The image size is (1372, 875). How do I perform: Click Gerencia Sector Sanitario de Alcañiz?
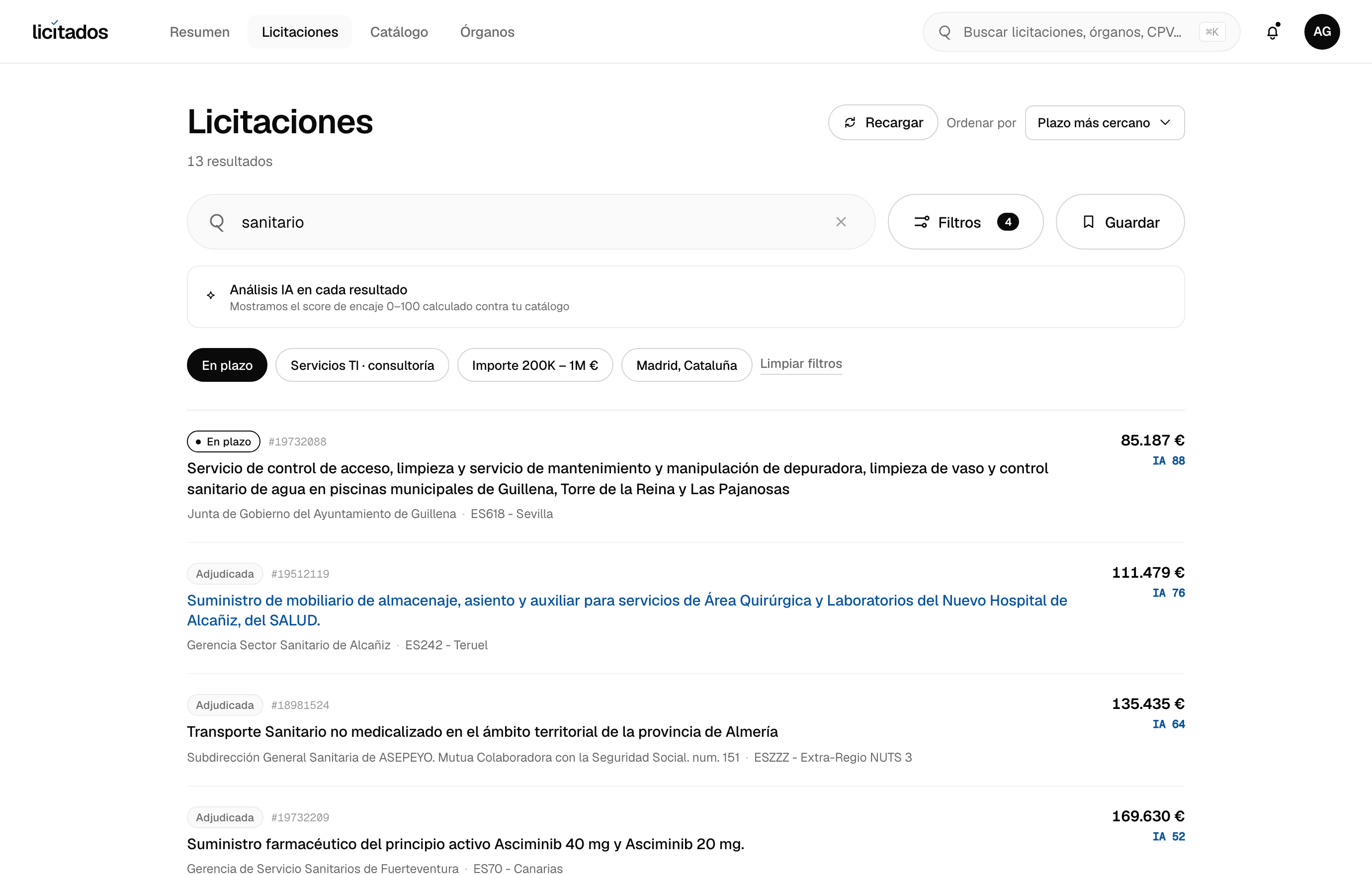tap(288, 645)
